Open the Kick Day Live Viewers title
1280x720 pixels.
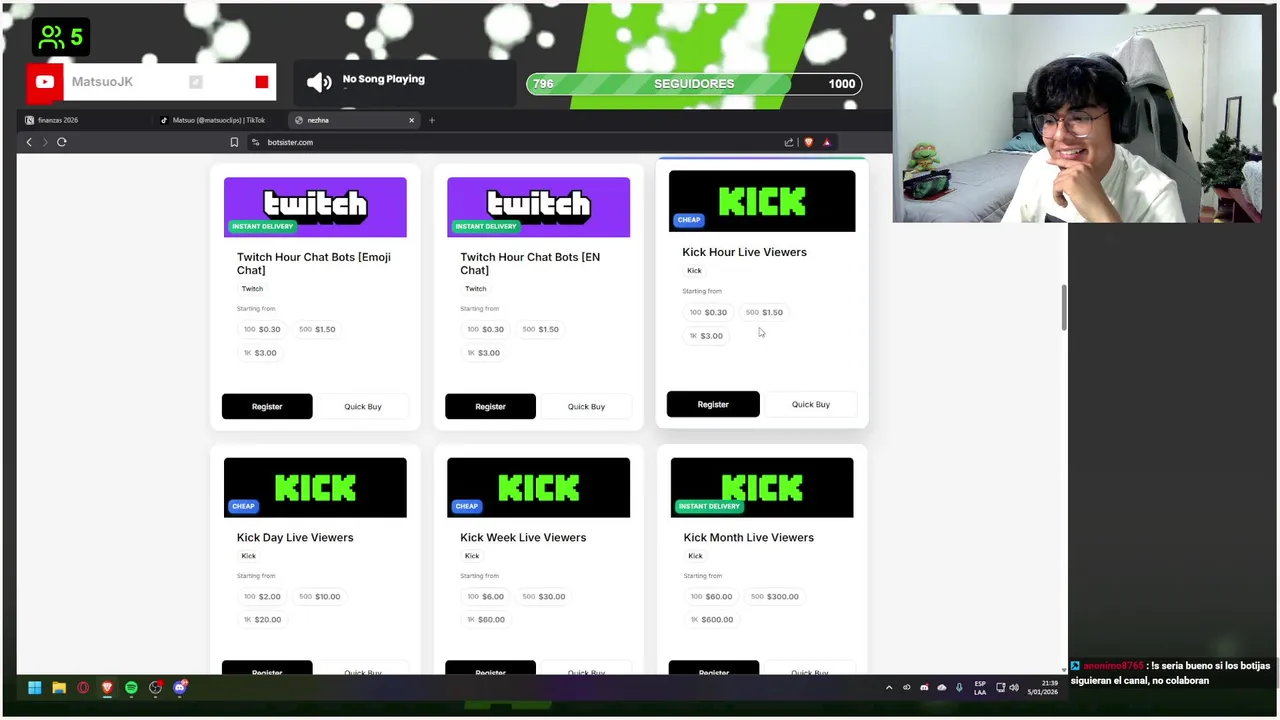(x=295, y=537)
